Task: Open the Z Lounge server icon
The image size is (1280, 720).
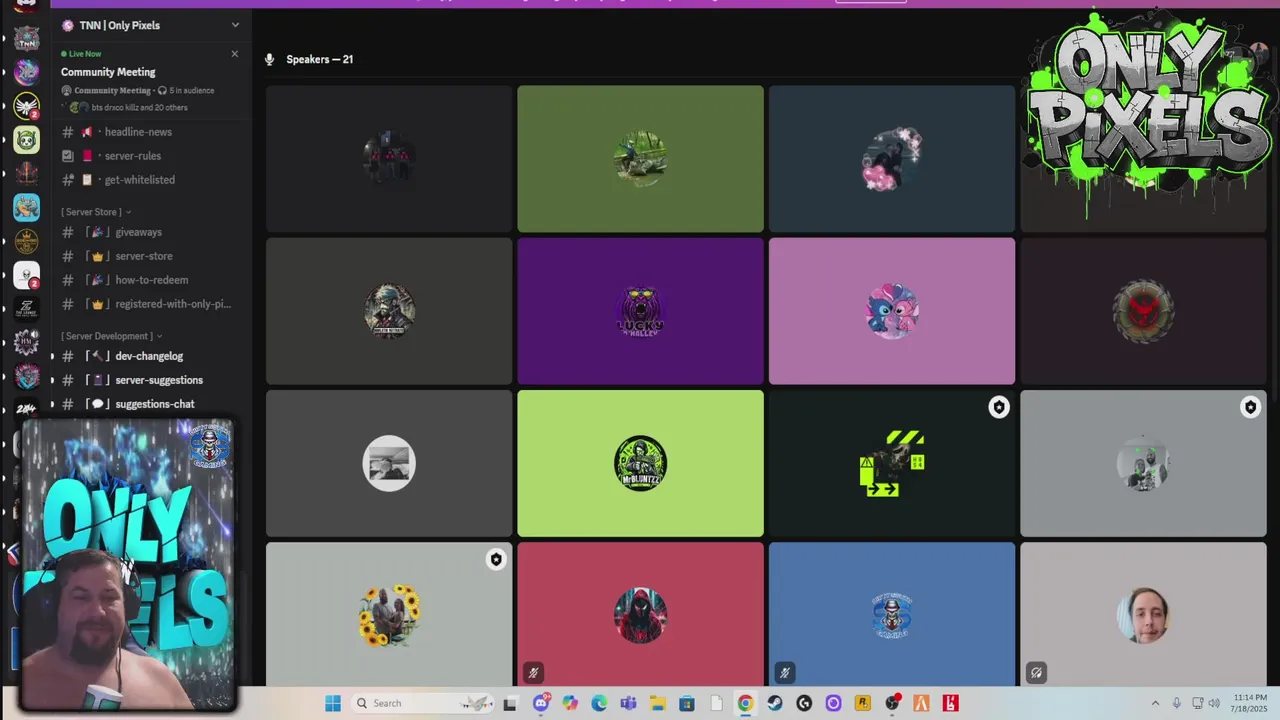Action: (27, 308)
